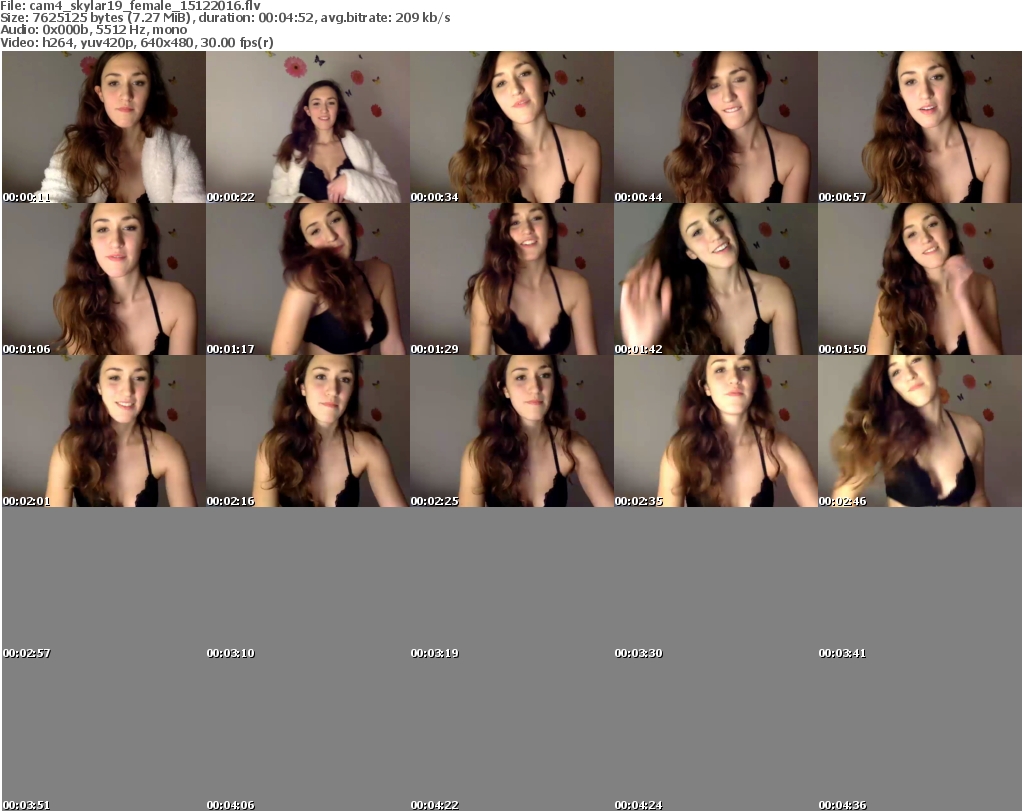Choose the frame at 00:00:44
The height and width of the screenshot is (811, 1024).
(715, 127)
